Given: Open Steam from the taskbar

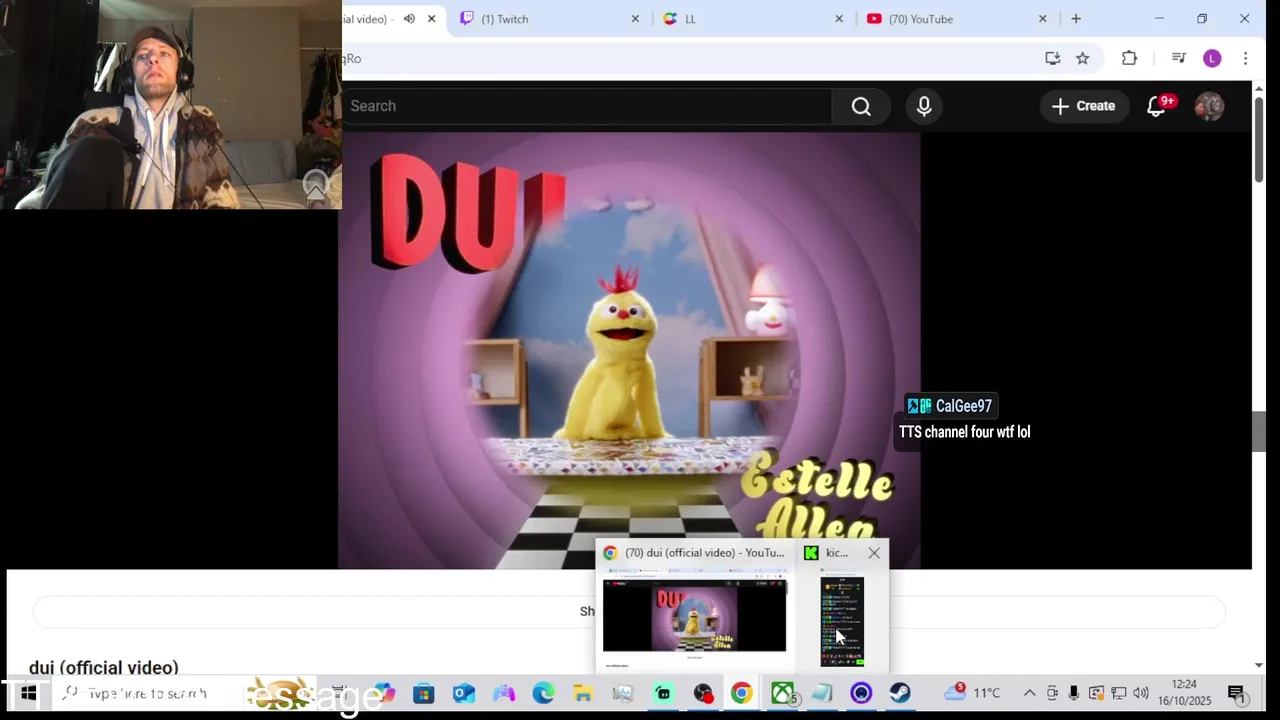Looking at the screenshot, I should pyautogui.click(x=900, y=693).
